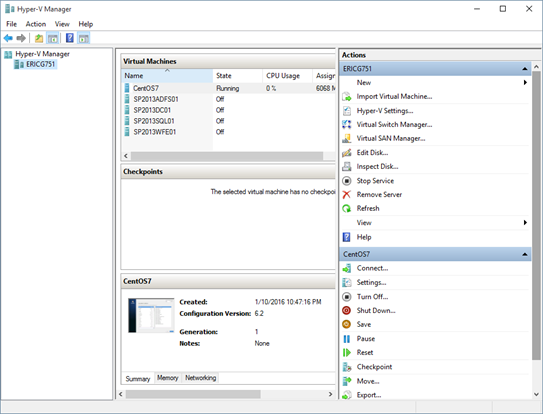Click the blue Help toolbar icon
The width and height of the screenshot is (543, 414).
70,38
